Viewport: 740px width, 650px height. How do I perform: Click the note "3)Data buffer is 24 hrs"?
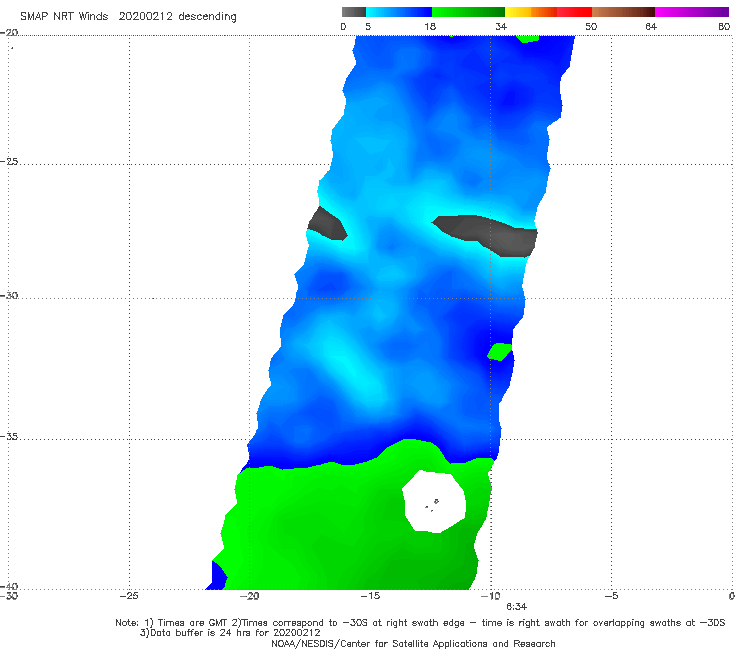[x=230, y=633]
